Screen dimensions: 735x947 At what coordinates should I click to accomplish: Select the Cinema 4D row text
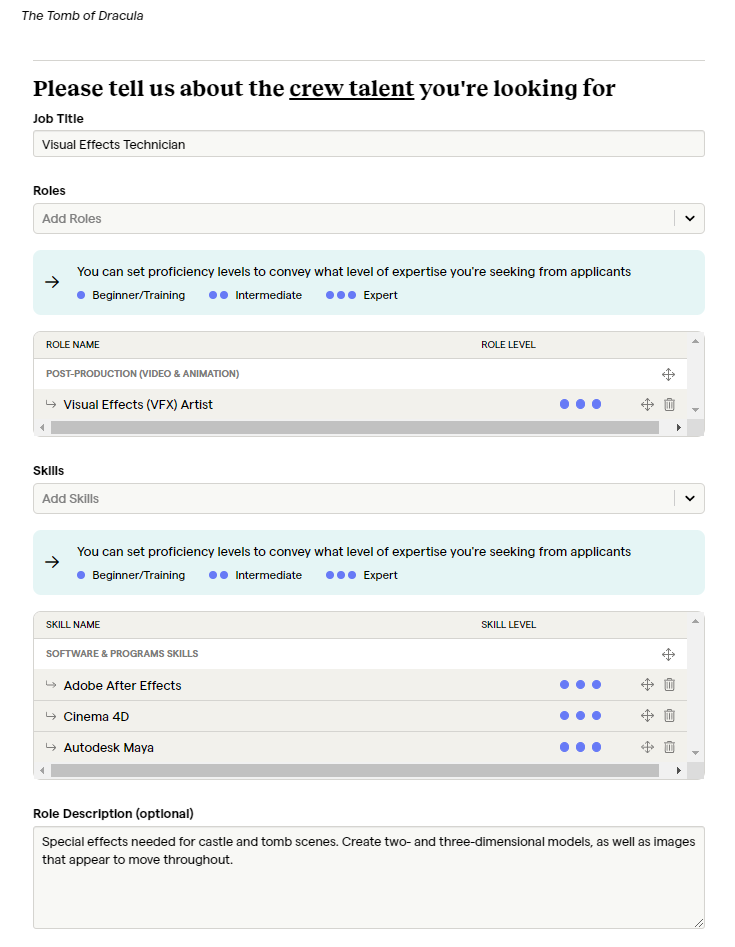[x=96, y=717]
